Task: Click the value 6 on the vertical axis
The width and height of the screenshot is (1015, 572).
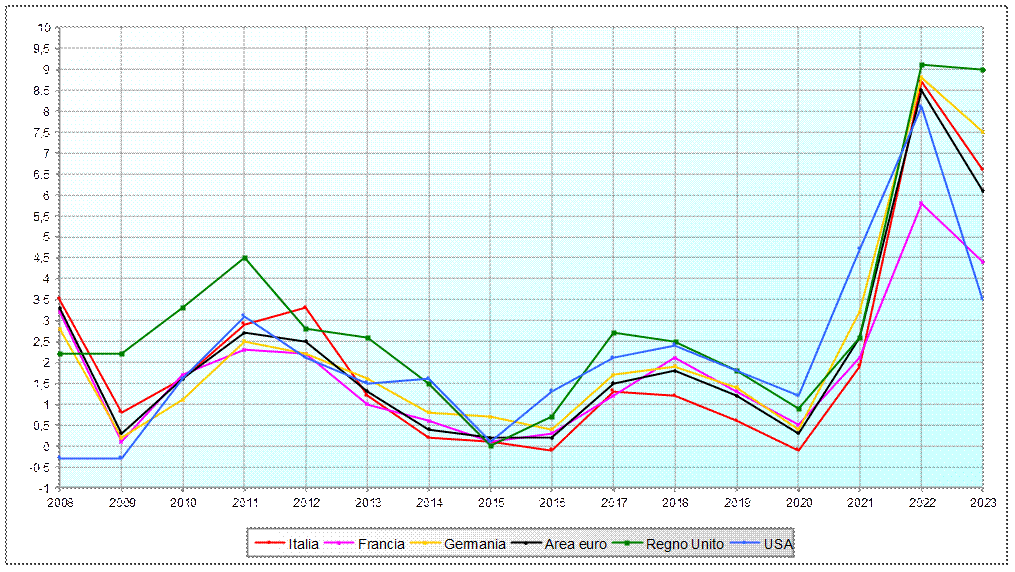Action: point(47,195)
